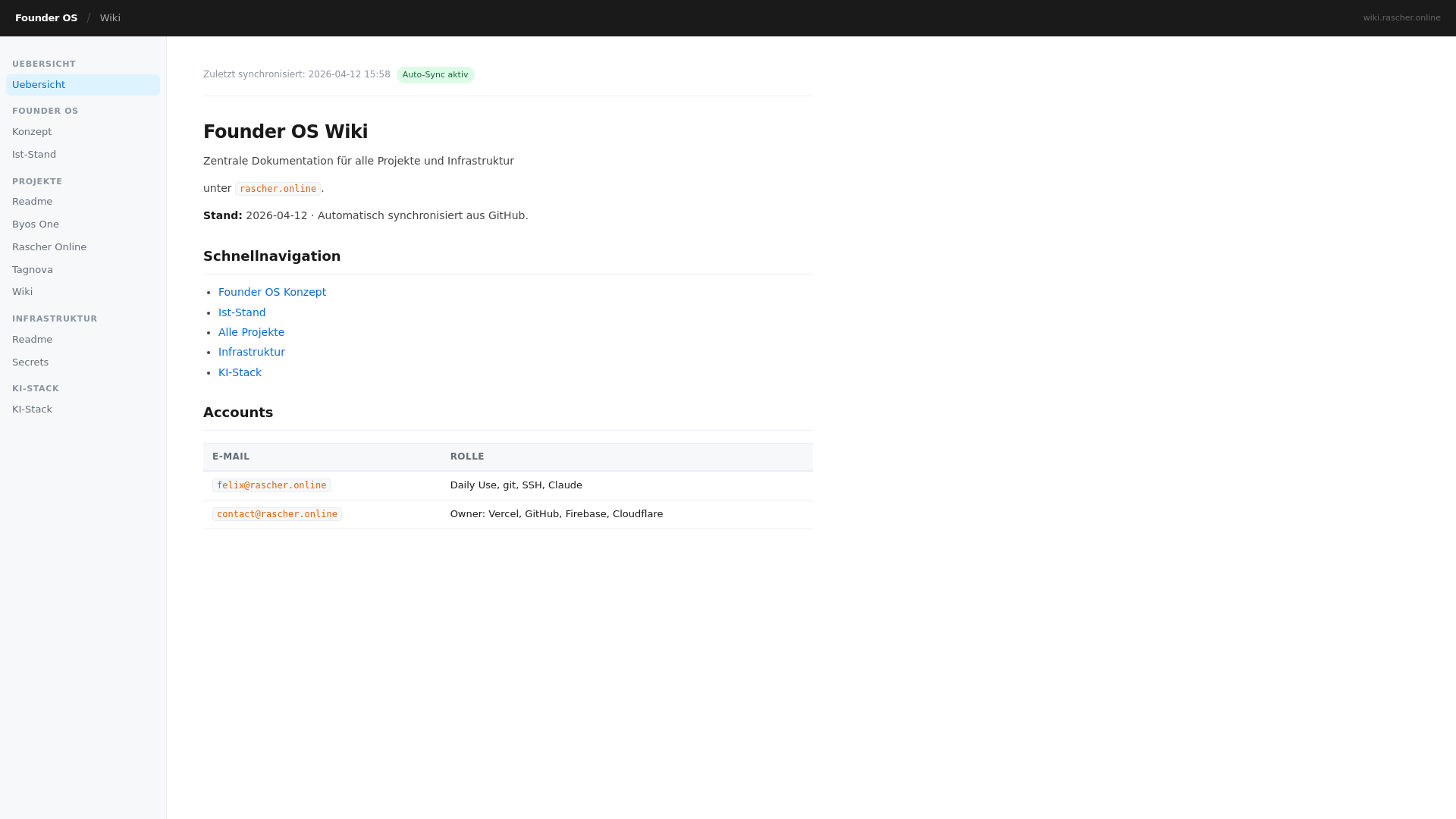1456x819 pixels.
Task: Click the Zentrale Dokumentation description line
Action: (359, 161)
